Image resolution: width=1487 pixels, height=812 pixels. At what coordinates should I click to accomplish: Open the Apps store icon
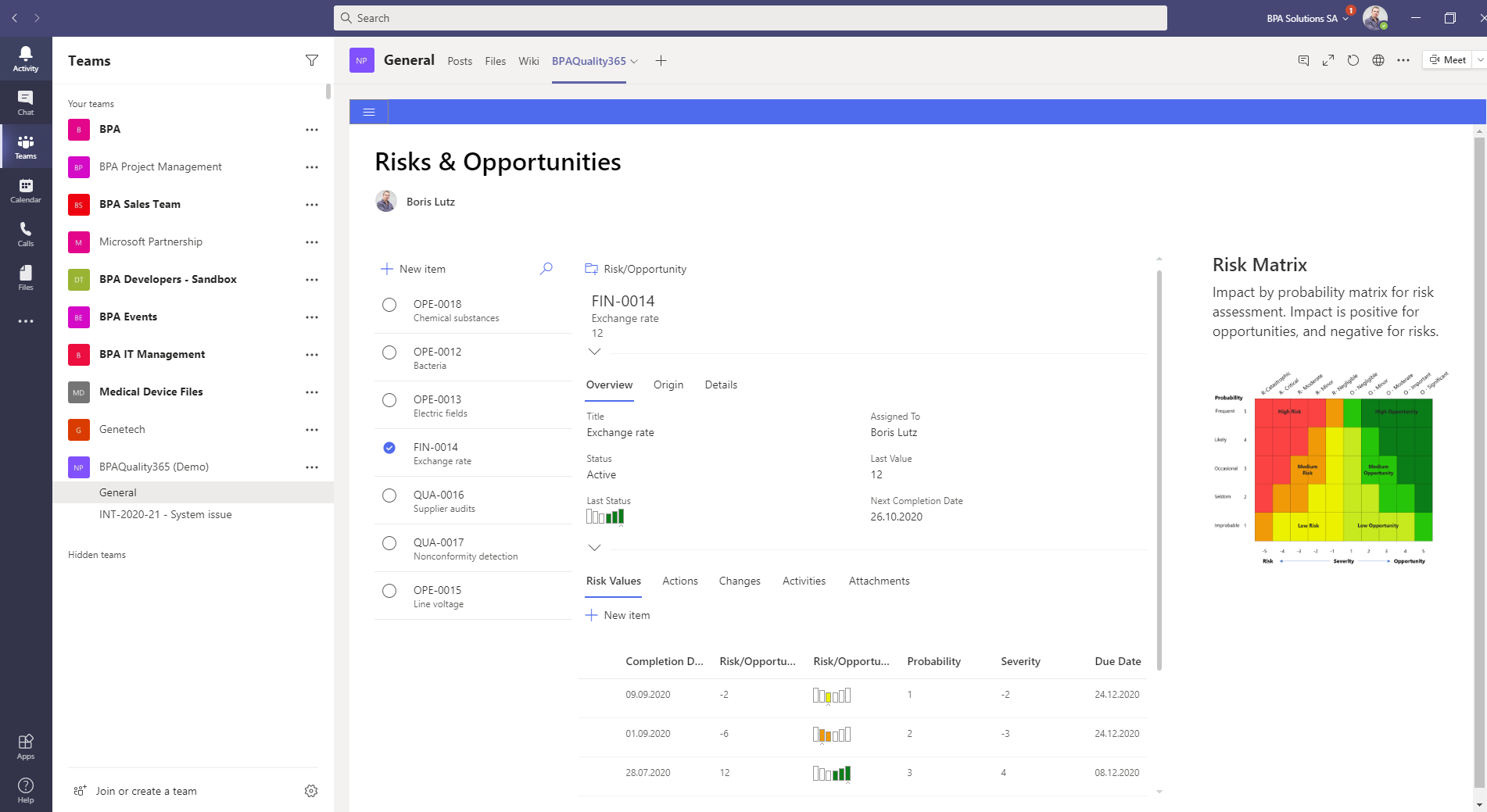click(x=26, y=746)
